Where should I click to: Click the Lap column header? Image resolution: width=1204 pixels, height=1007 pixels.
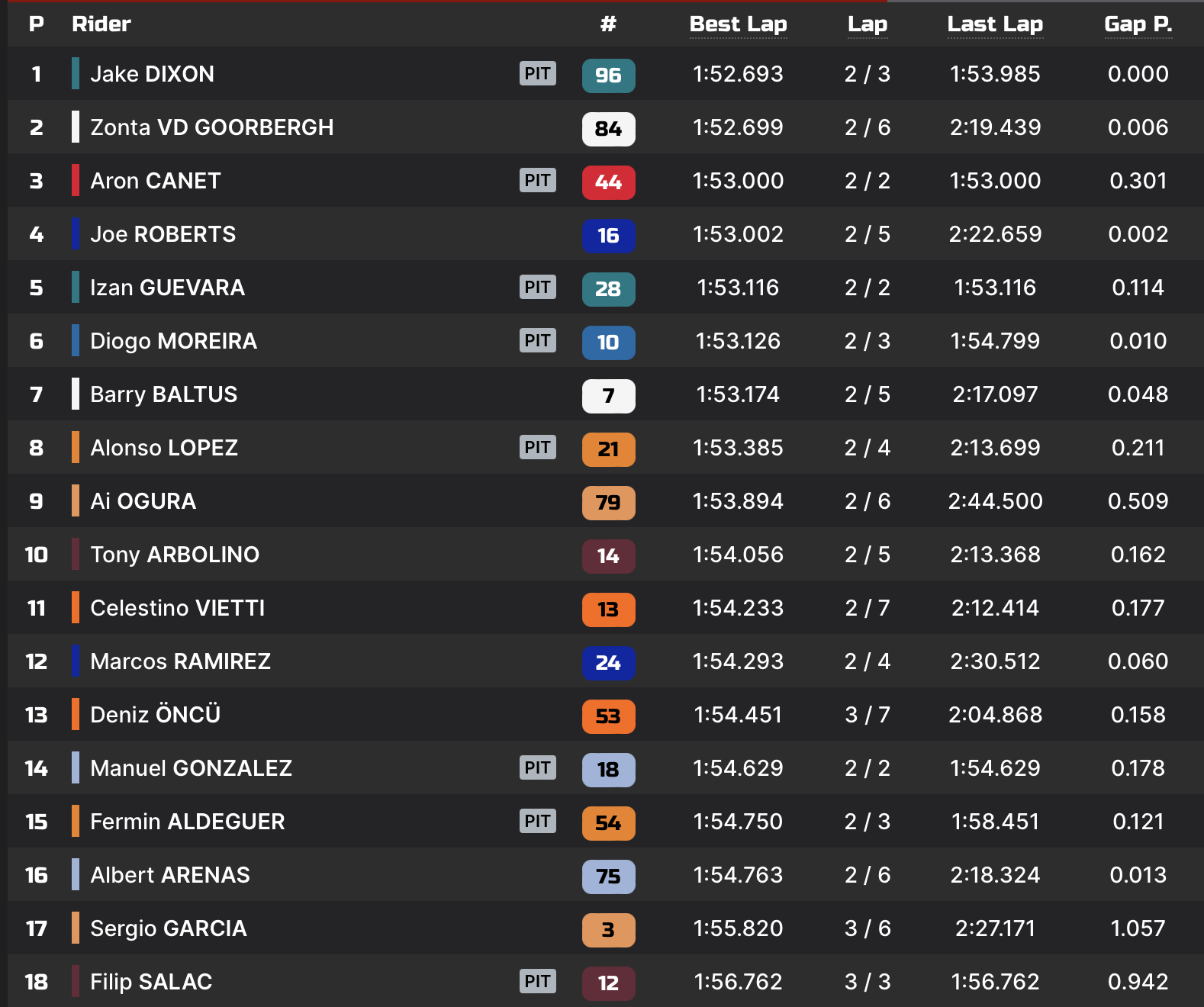pyautogui.click(x=868, y=24)
